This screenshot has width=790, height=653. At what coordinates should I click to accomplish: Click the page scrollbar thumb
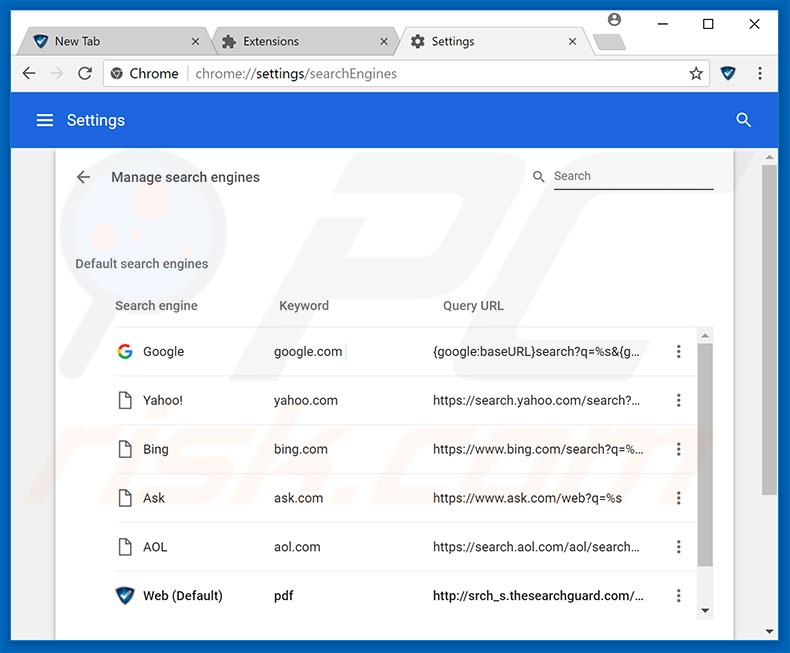pyautogui.click(x=769, y=330)
